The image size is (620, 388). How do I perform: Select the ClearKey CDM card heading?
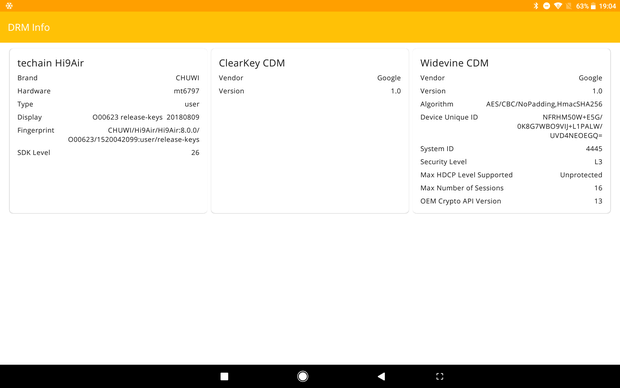click(251, 63)
